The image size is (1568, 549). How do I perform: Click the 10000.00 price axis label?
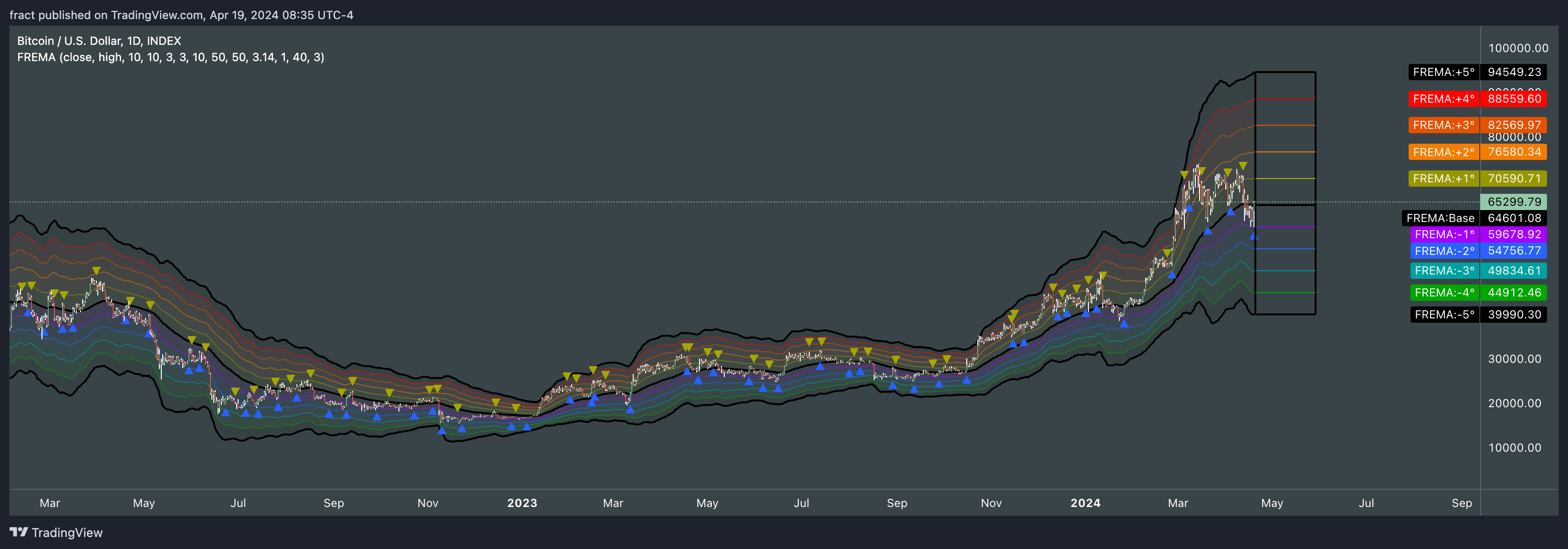point(1515,448)
